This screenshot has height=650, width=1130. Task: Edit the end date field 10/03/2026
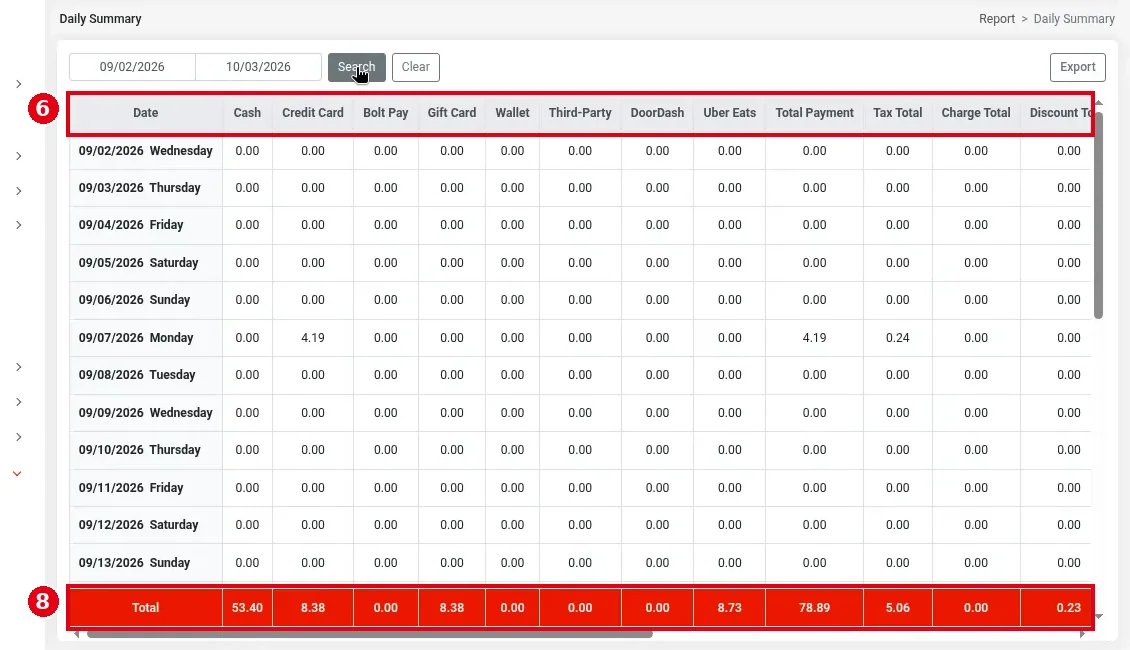click(258, 67)
